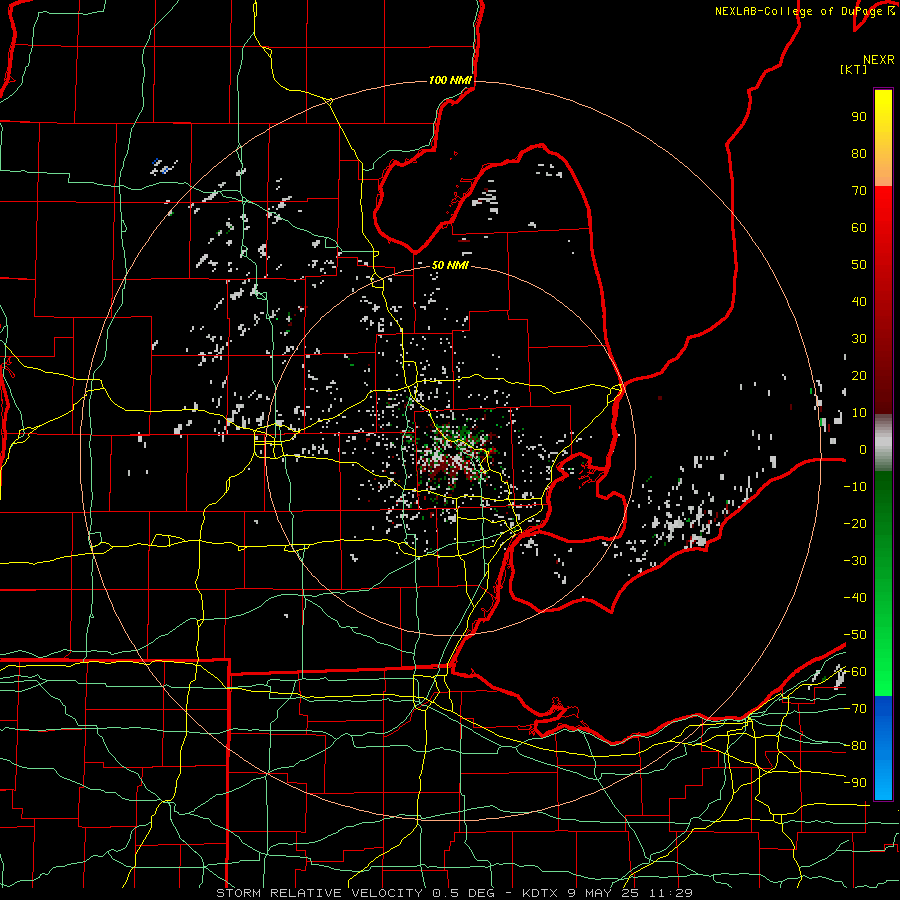The width and height of the screenshot is (900, 900).
Task: Click the positive 60 knot scale label
Action: [x=859, y=227]
